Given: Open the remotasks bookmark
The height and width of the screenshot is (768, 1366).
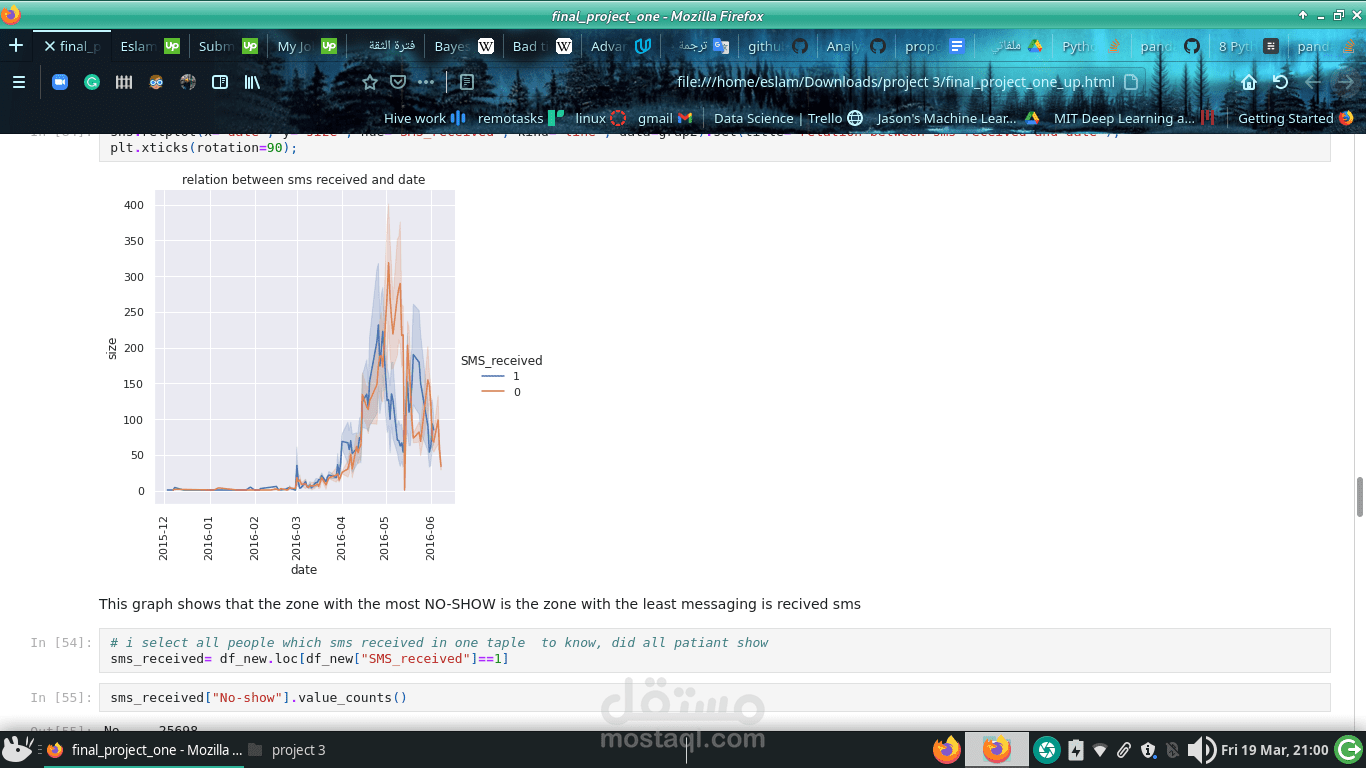Looking at the screenshot, I should click(521, 118).
